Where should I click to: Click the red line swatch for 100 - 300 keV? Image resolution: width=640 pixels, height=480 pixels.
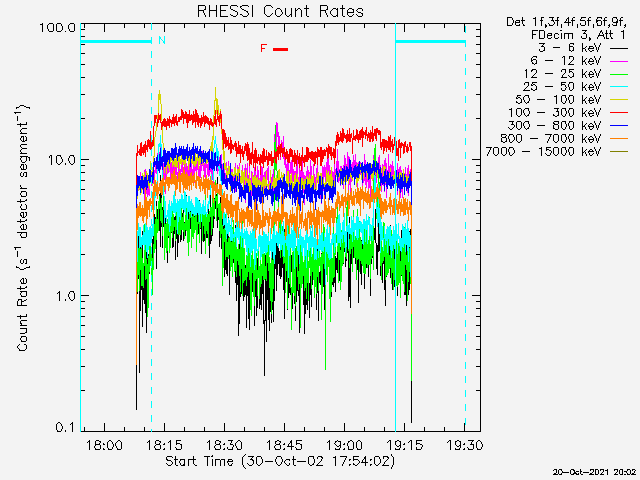619,113
